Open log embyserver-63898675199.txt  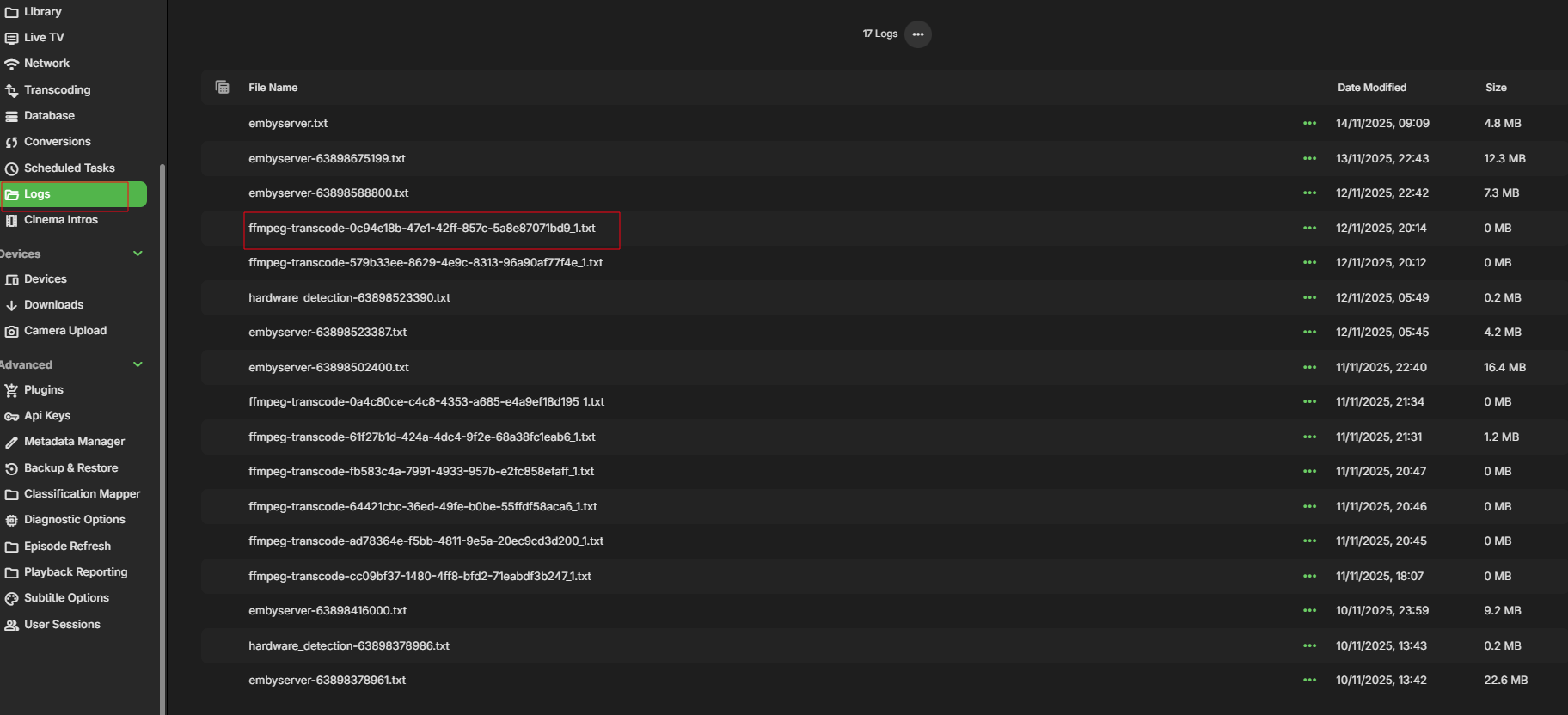click(327, 159)
